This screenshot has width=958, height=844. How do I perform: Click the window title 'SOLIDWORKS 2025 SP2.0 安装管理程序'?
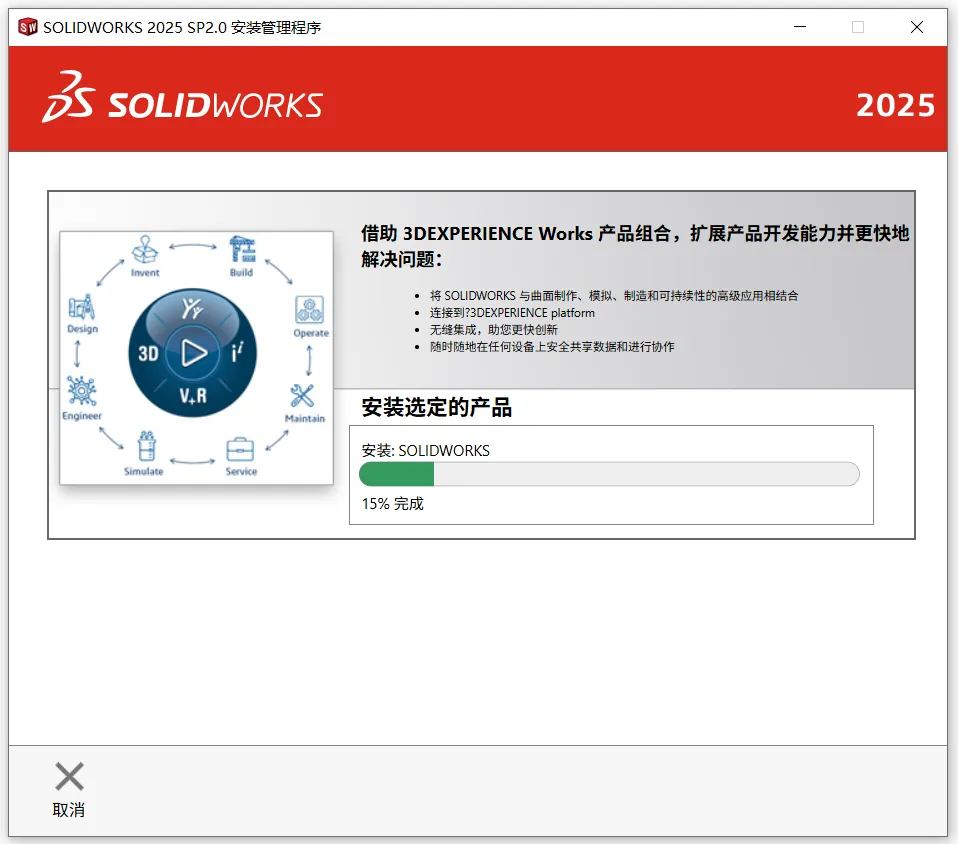pyautogui.click(x=182, y=28)
